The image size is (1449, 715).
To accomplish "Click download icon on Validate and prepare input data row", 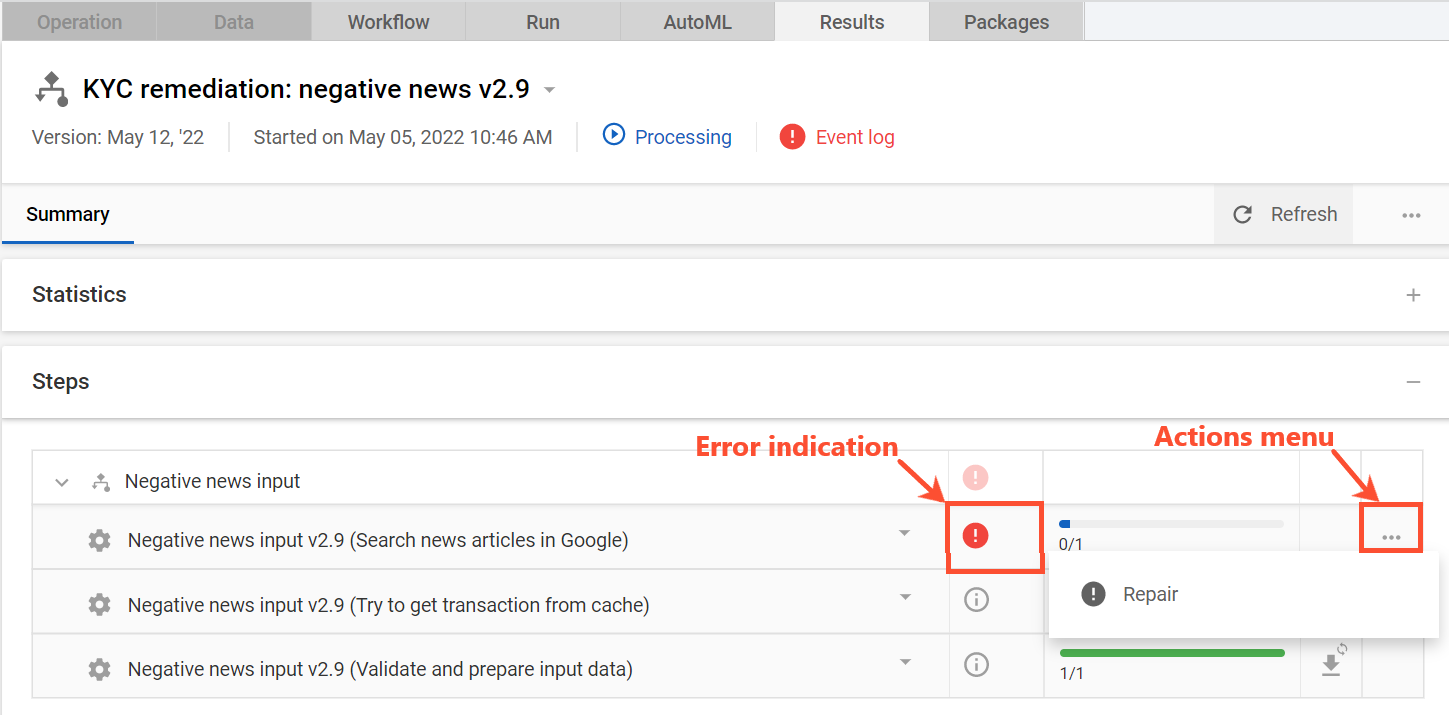I will (1331, 664).
